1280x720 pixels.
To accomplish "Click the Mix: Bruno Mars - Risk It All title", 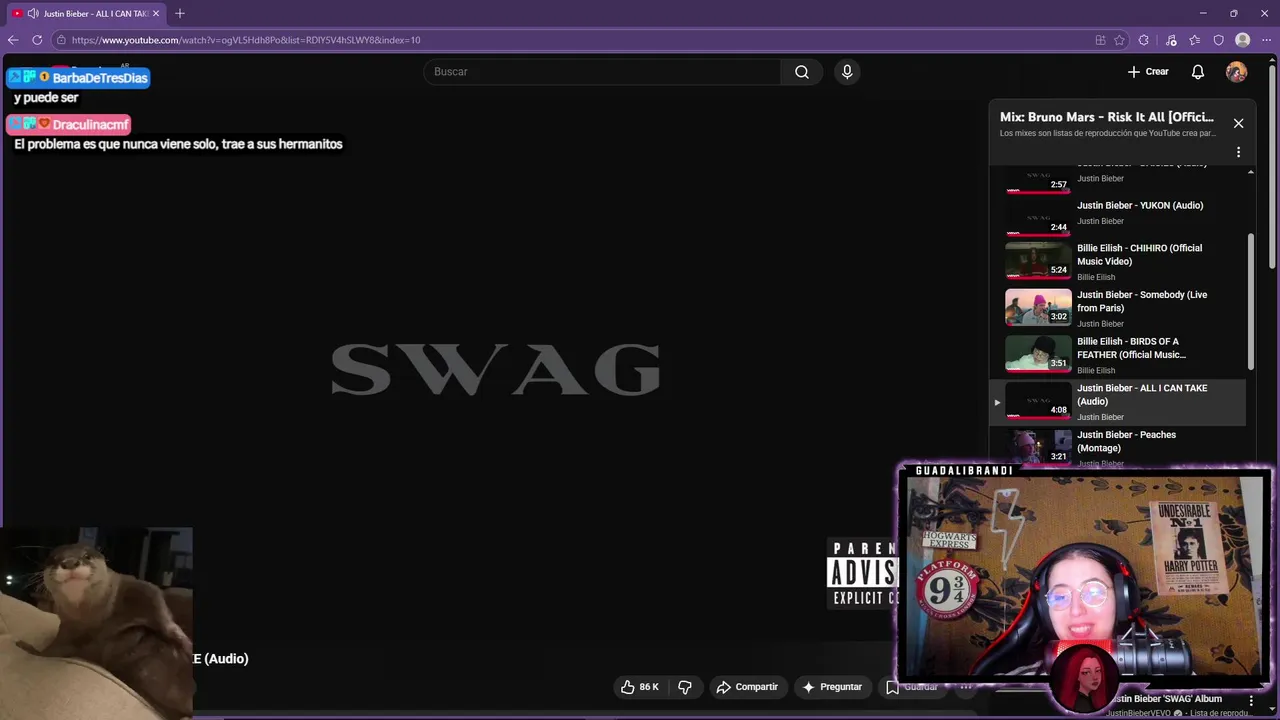I will [x=1107, y=117].
